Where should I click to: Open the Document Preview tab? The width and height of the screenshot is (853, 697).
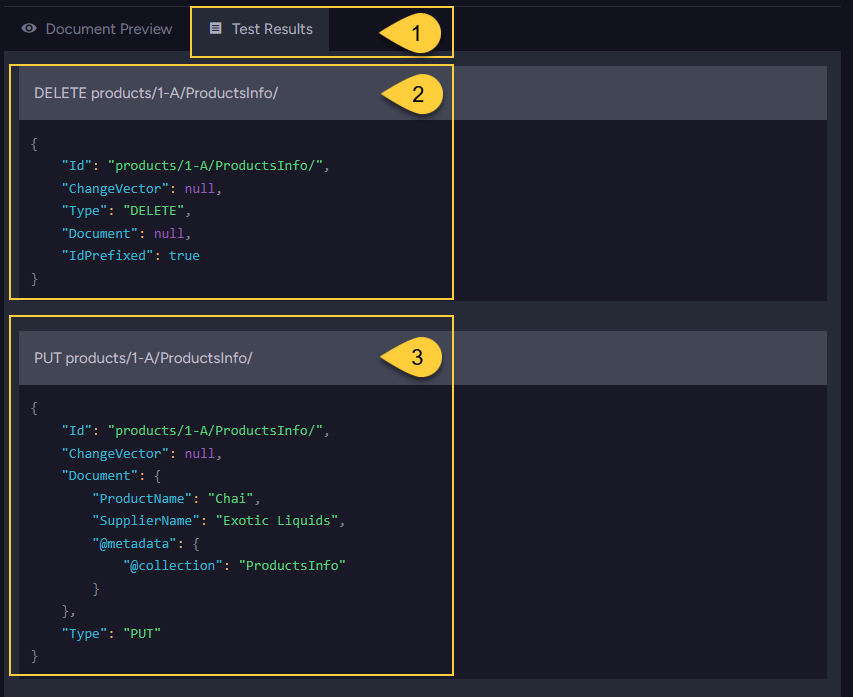pos(97,29)
